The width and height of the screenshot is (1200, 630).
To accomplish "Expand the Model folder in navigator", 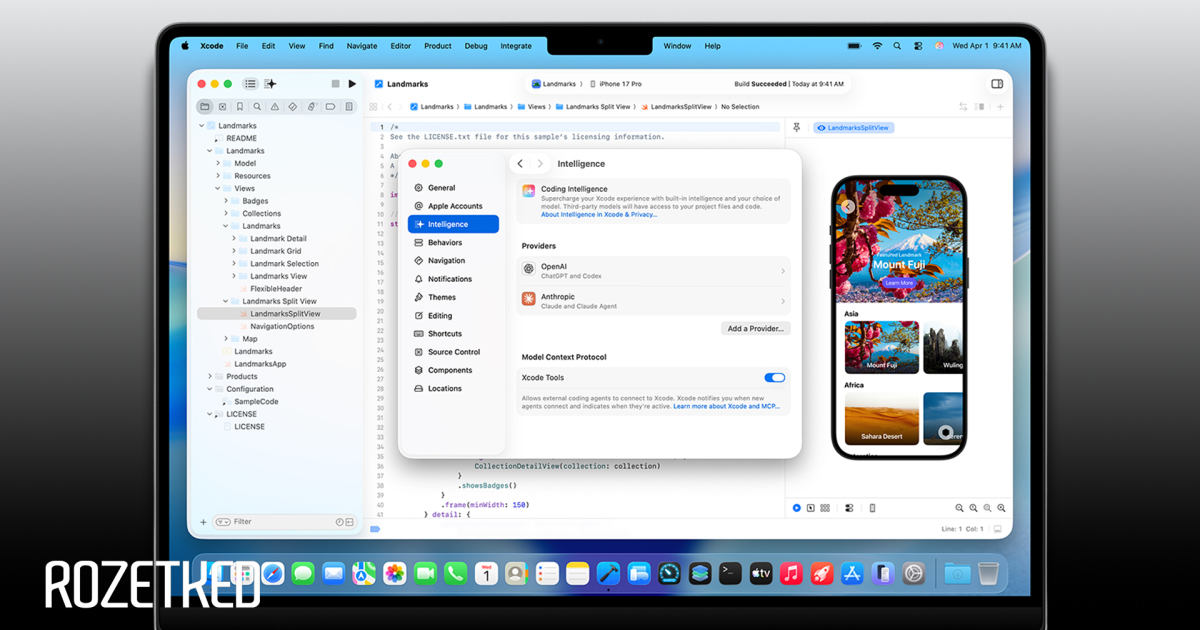I will coord(218,163).
